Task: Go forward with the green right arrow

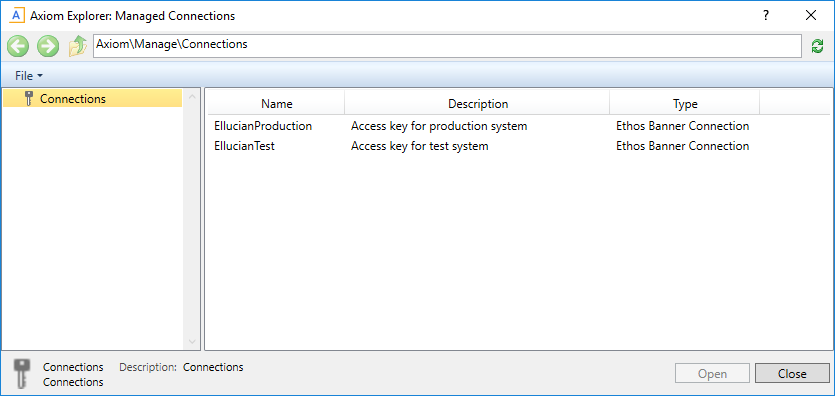Action: [48, 47]
